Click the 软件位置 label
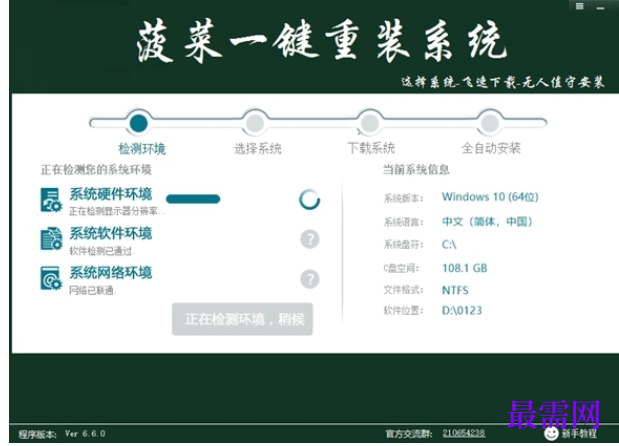This screenshot has height=446, width=619. pos(403,311)
